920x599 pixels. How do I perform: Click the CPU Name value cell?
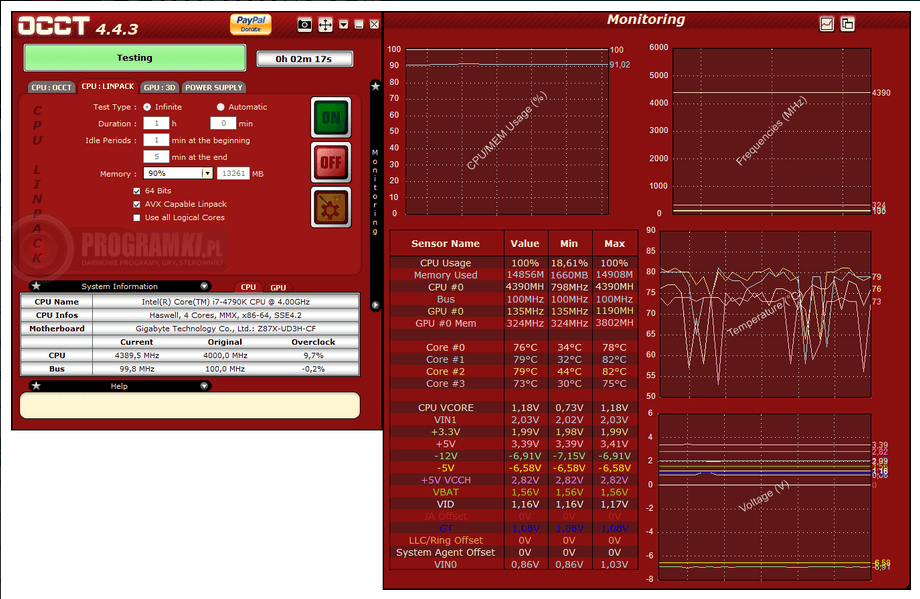225,302
